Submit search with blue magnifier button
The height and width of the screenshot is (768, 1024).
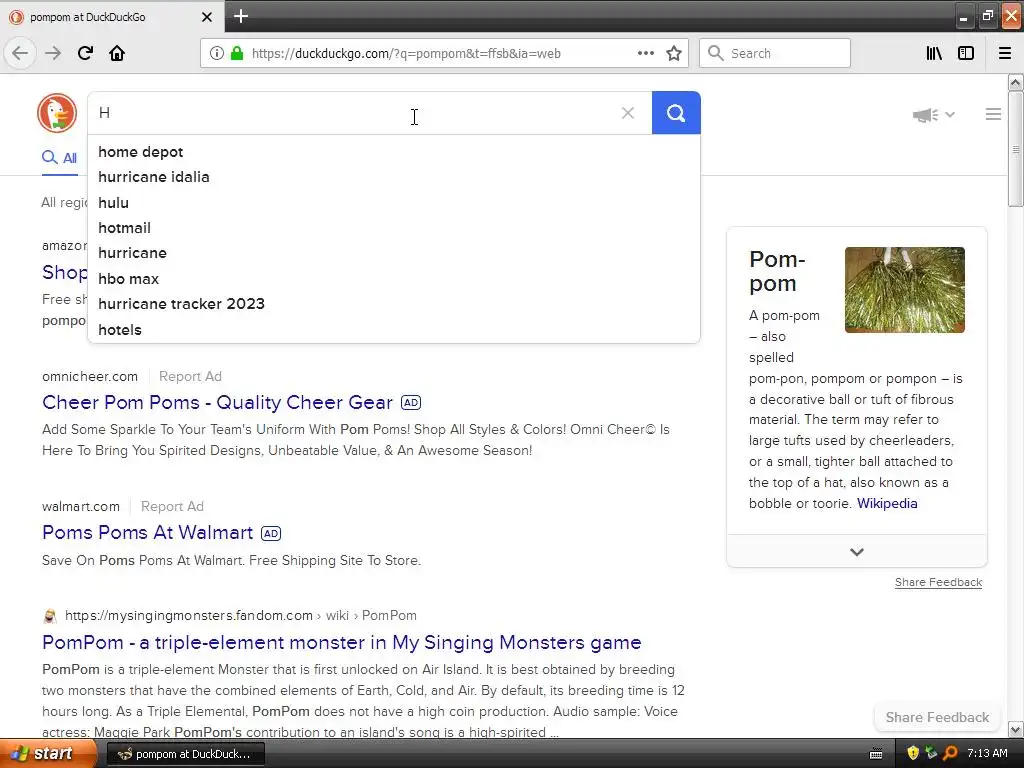click(676, 113)
